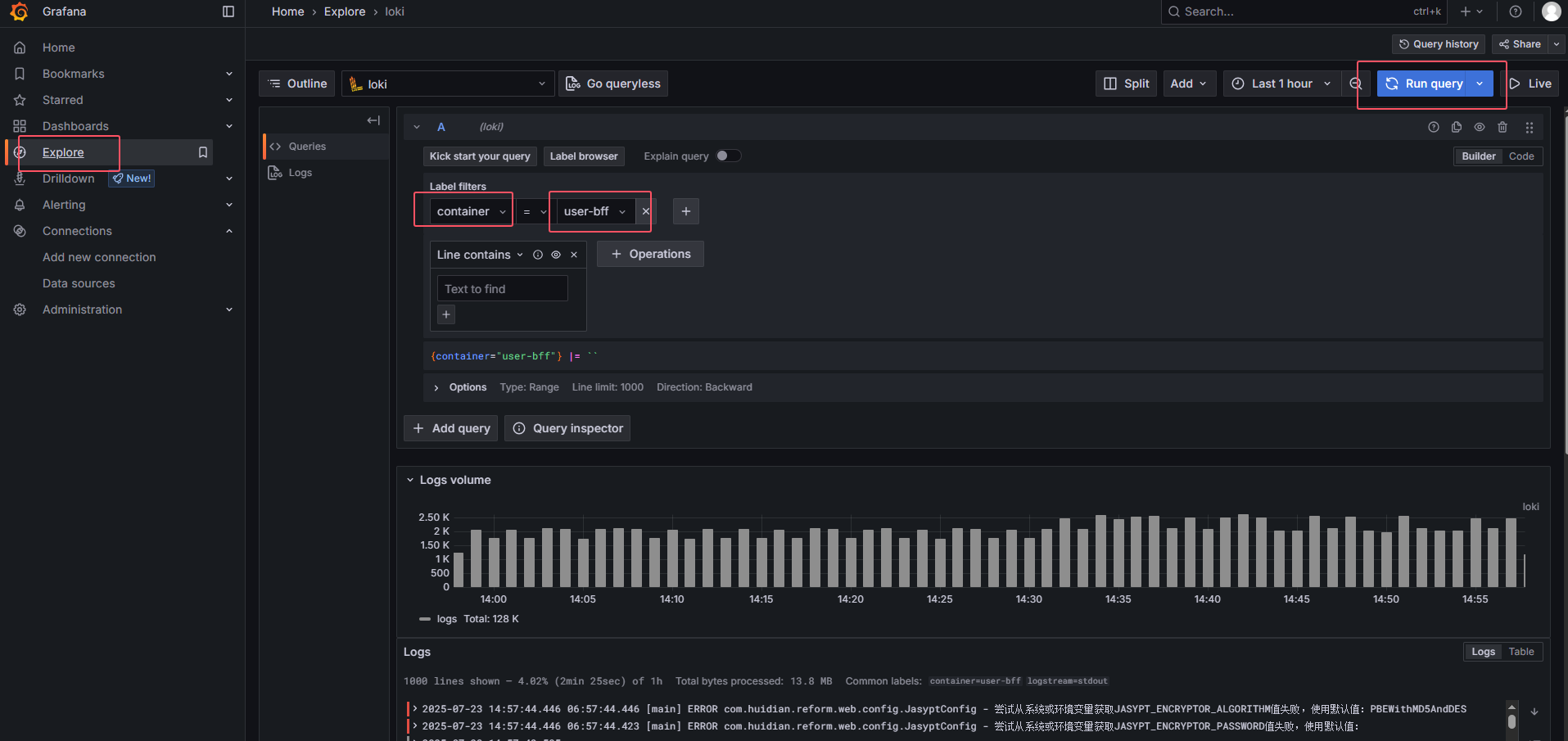This screenshot has height=741, width=1568.
Task: Click the Grafana logo icon
Action: point(20,11)
